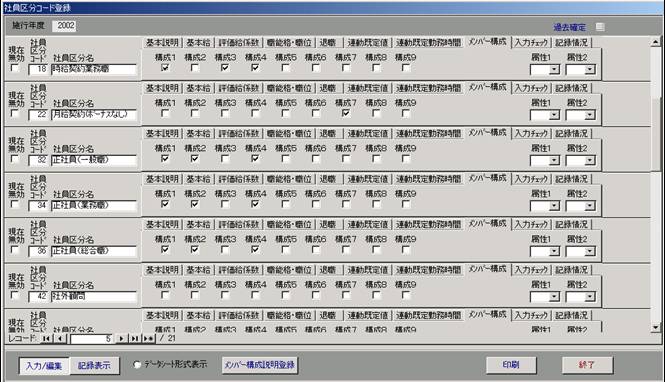
Task: Uncheck 構成7 for code 22 row
Action: point(346,113)
